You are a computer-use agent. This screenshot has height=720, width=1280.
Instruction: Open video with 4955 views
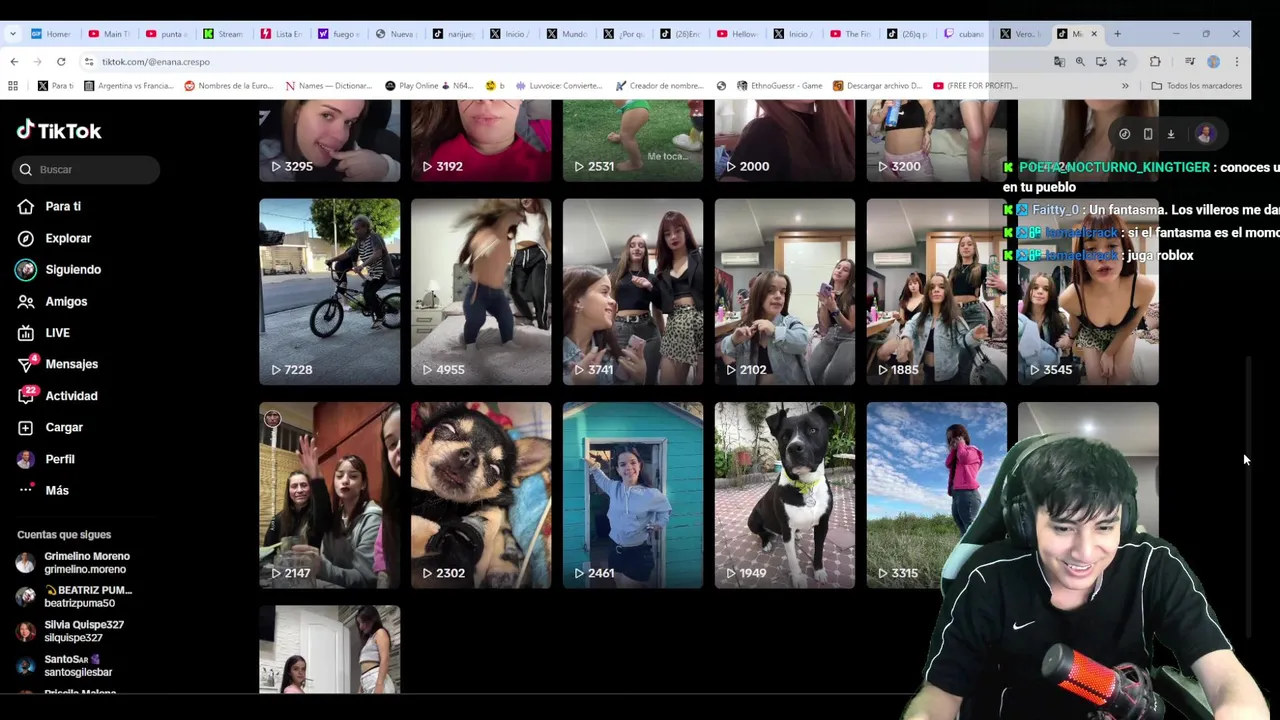[481, 292]
